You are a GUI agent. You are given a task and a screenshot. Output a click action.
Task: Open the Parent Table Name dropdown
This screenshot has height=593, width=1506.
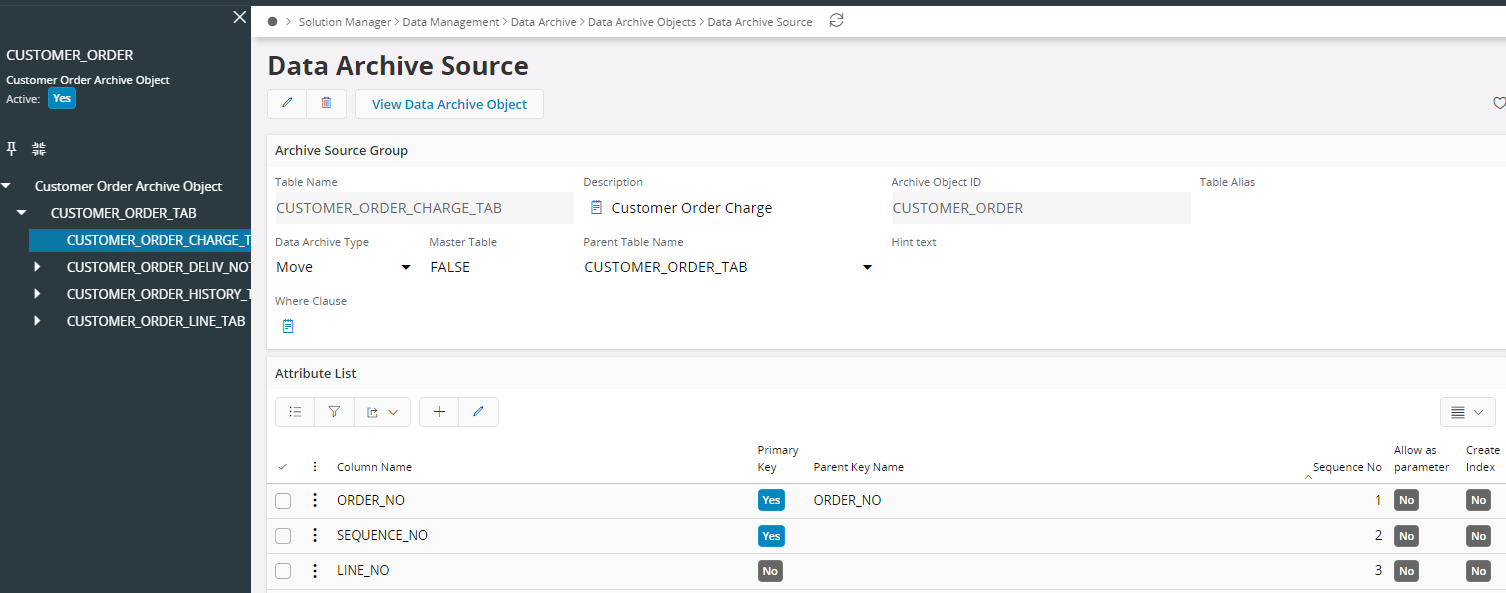click(x=867, y=267)
